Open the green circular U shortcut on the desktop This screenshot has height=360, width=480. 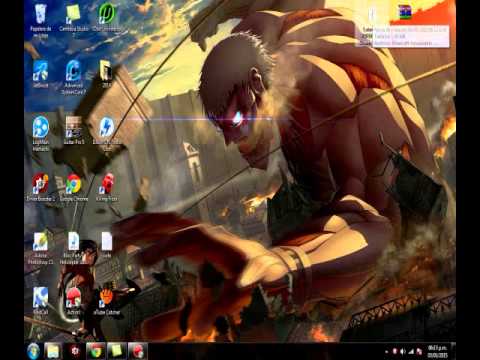coord(107,18)
